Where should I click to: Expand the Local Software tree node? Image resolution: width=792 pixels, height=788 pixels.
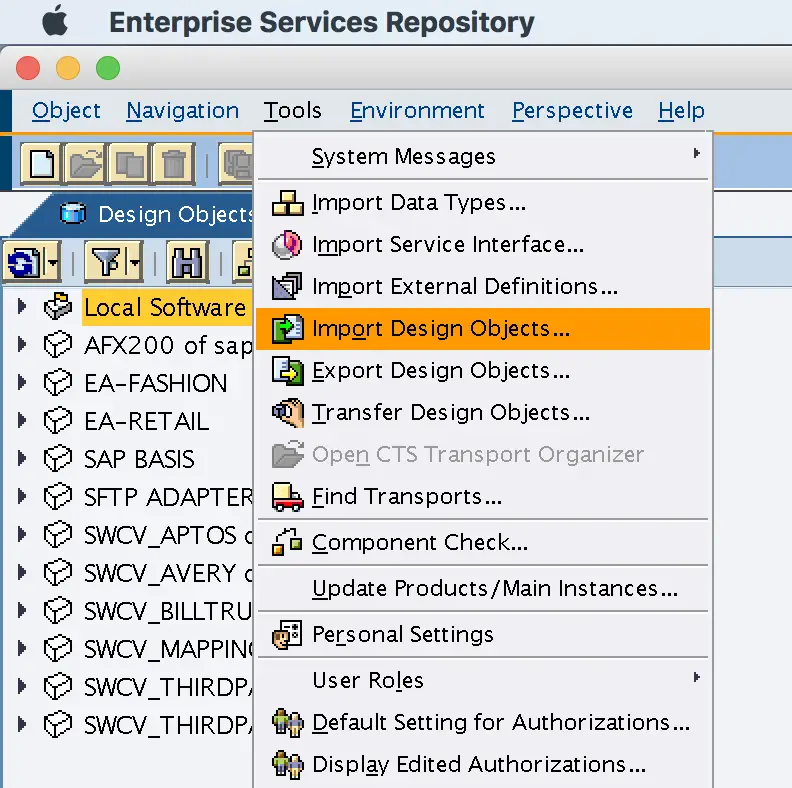tap(22, 306)
